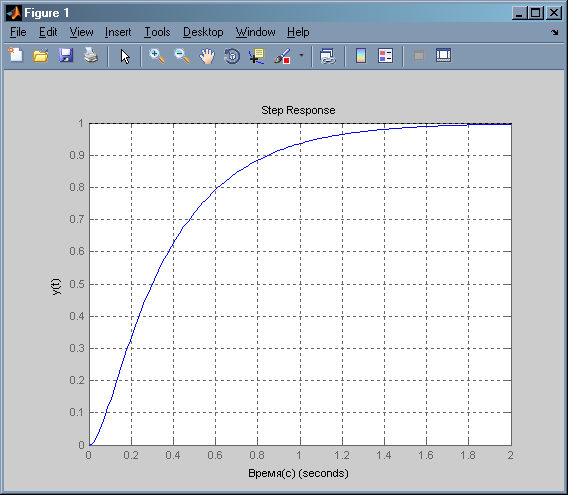The width and height of the screenshot is (568, 495).
Task: Click the Link Plot icon
Action: click(328, 56)
